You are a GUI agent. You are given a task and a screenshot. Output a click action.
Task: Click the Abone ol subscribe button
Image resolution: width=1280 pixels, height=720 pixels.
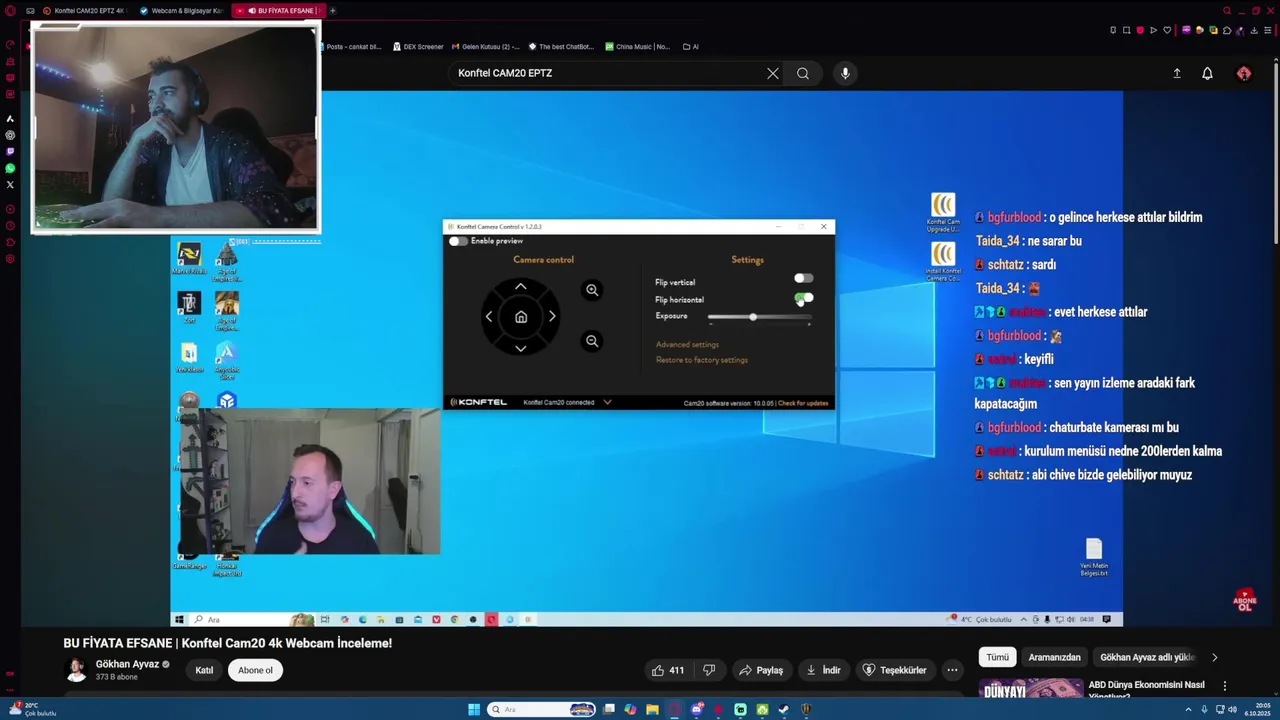click(x=255, y=670)
